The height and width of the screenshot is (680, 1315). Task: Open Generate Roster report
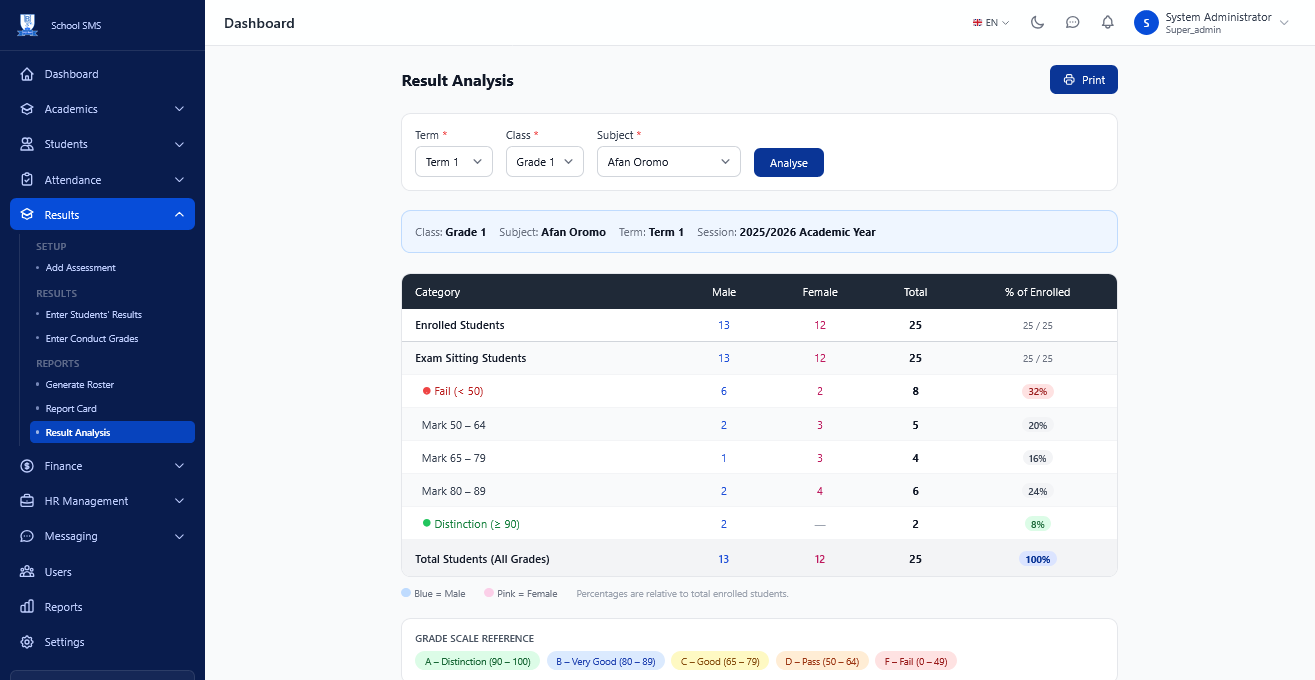(x=80, y=385)
